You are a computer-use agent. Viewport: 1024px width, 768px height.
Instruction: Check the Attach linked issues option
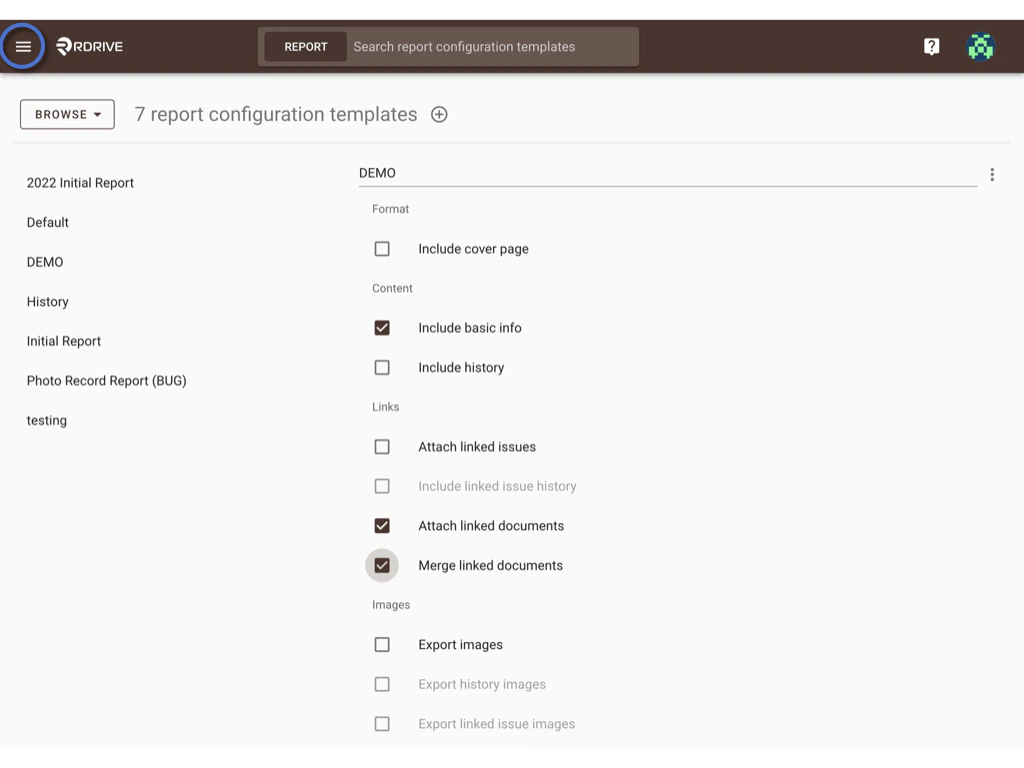tap(382, 446)
